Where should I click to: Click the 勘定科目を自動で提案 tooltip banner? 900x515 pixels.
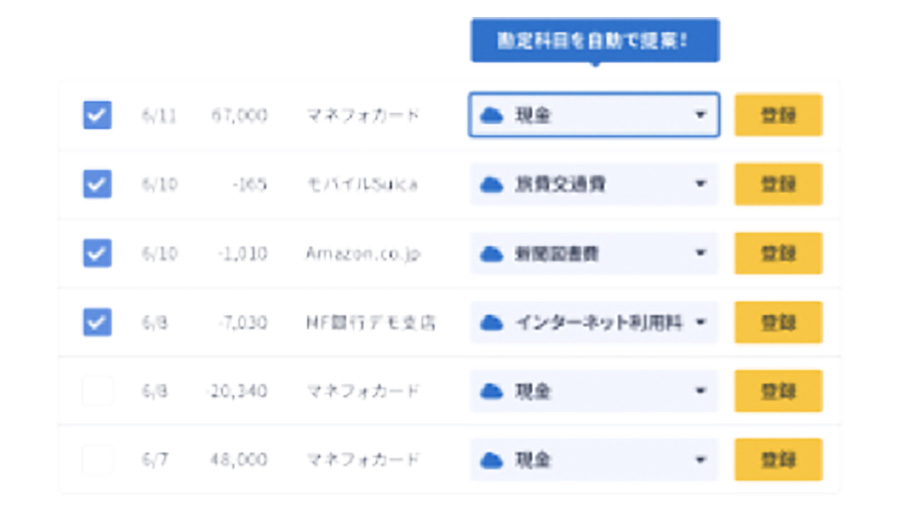pos(595,40)
